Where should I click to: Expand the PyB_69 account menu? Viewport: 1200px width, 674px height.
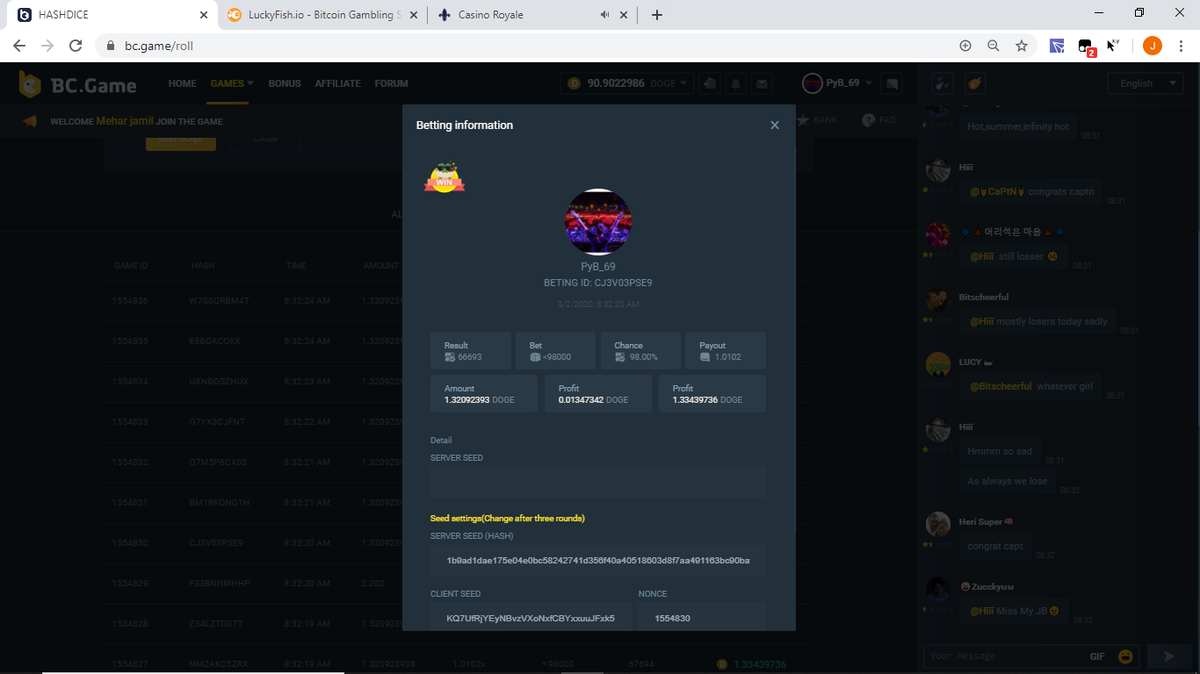(x=869, y=83)
